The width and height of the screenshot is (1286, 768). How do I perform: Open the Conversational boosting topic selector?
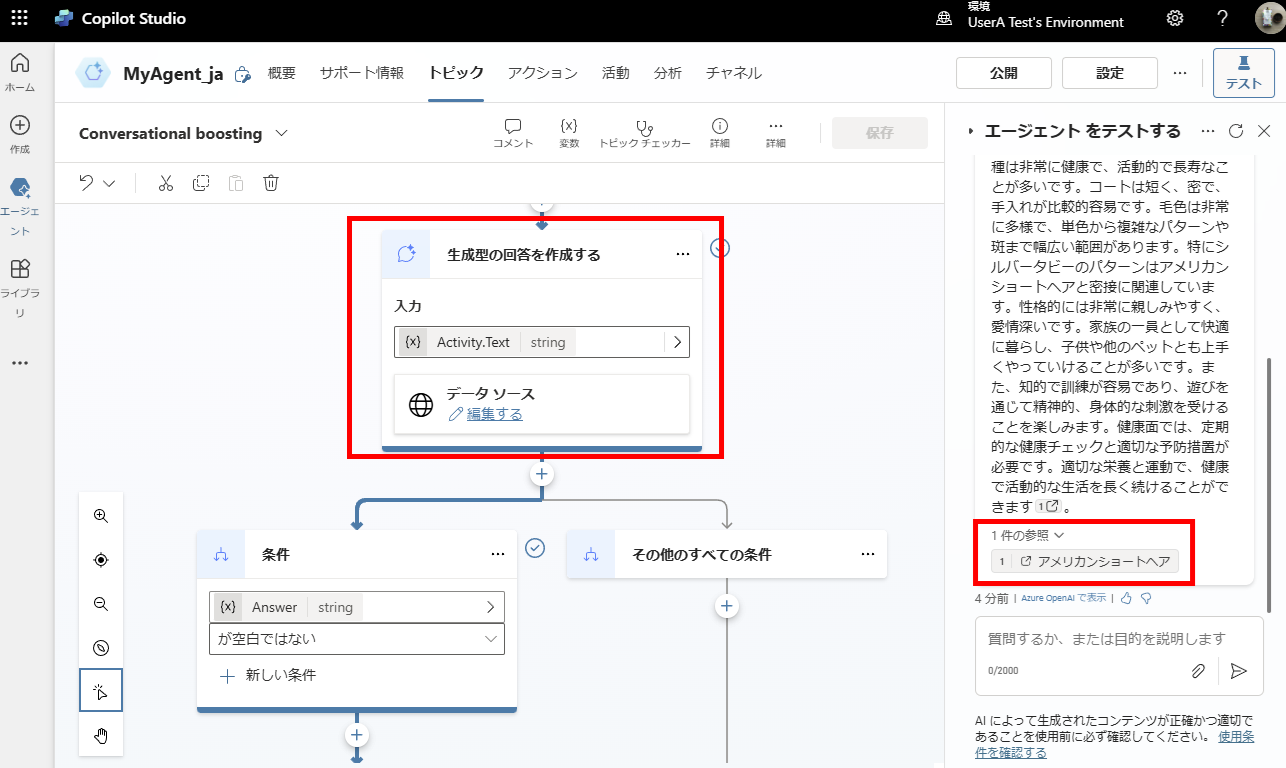282,132
